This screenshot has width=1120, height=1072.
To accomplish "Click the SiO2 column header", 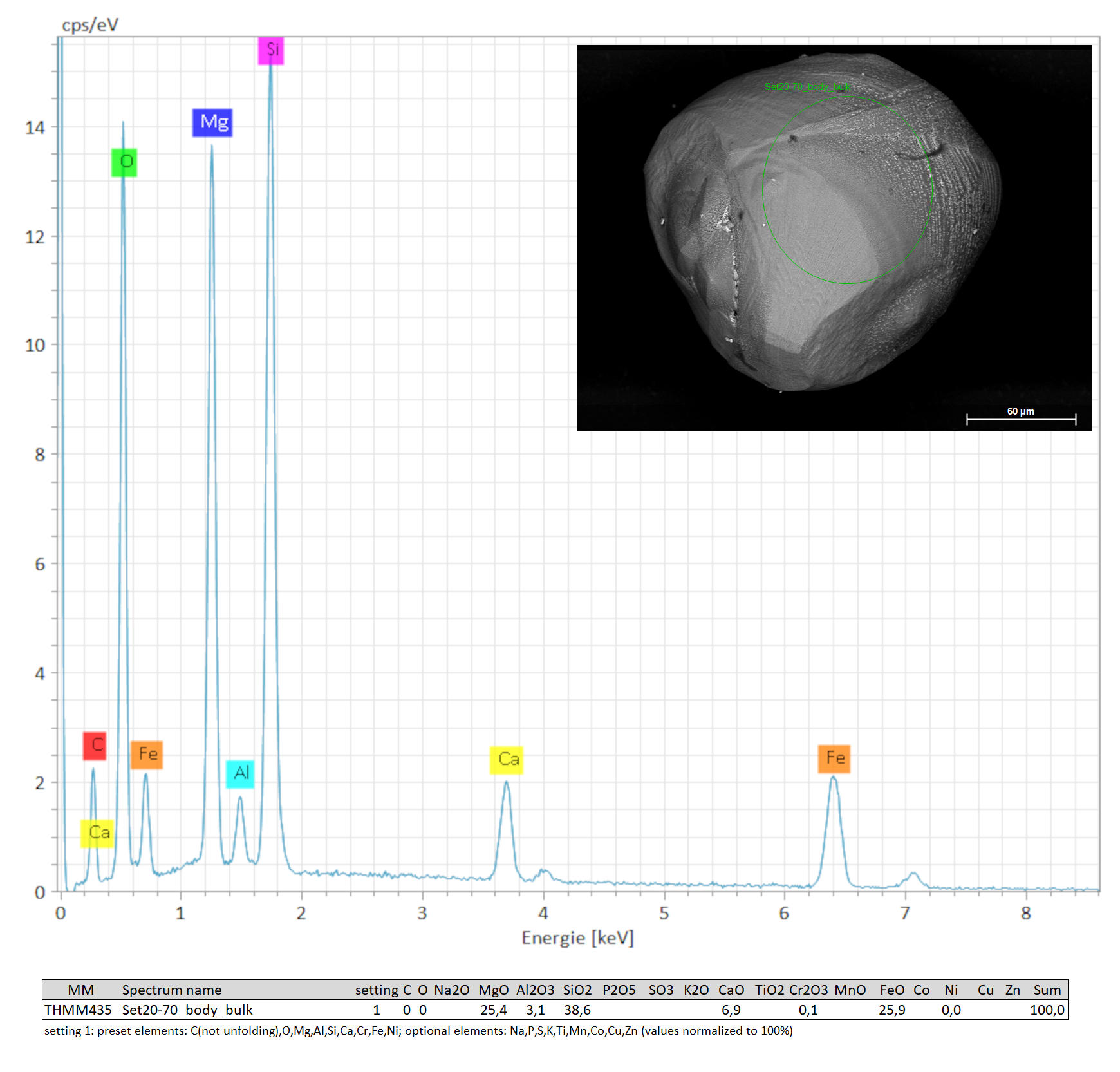I will pos(577,990).
